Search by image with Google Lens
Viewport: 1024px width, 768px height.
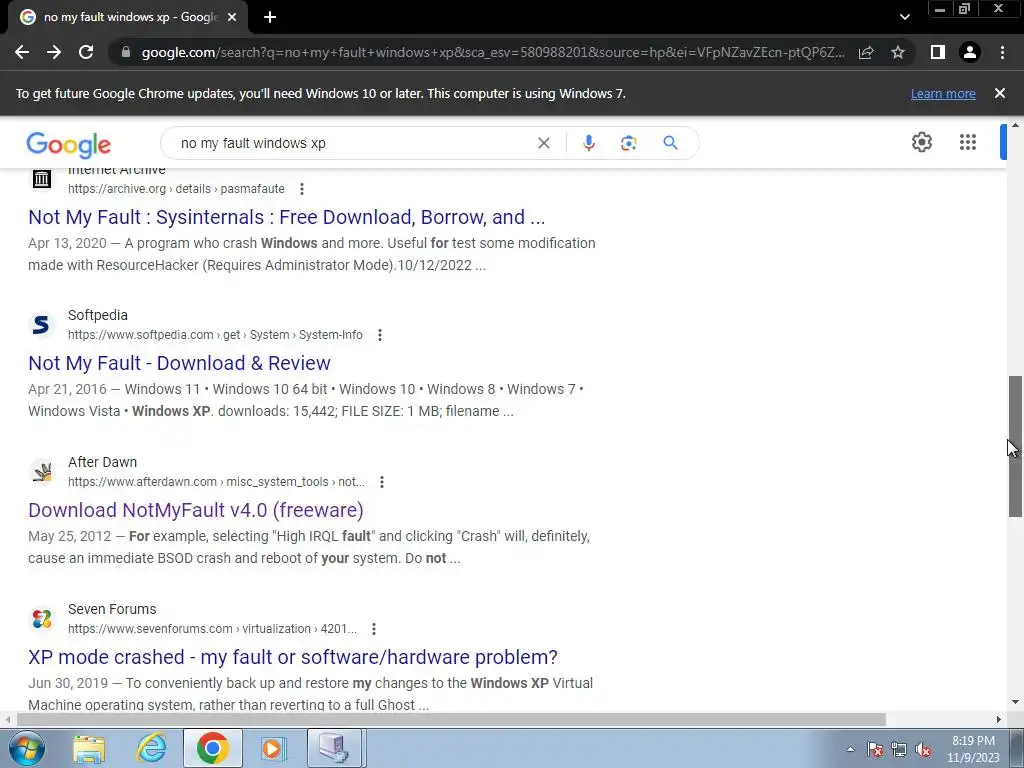(x=628, y=143)
